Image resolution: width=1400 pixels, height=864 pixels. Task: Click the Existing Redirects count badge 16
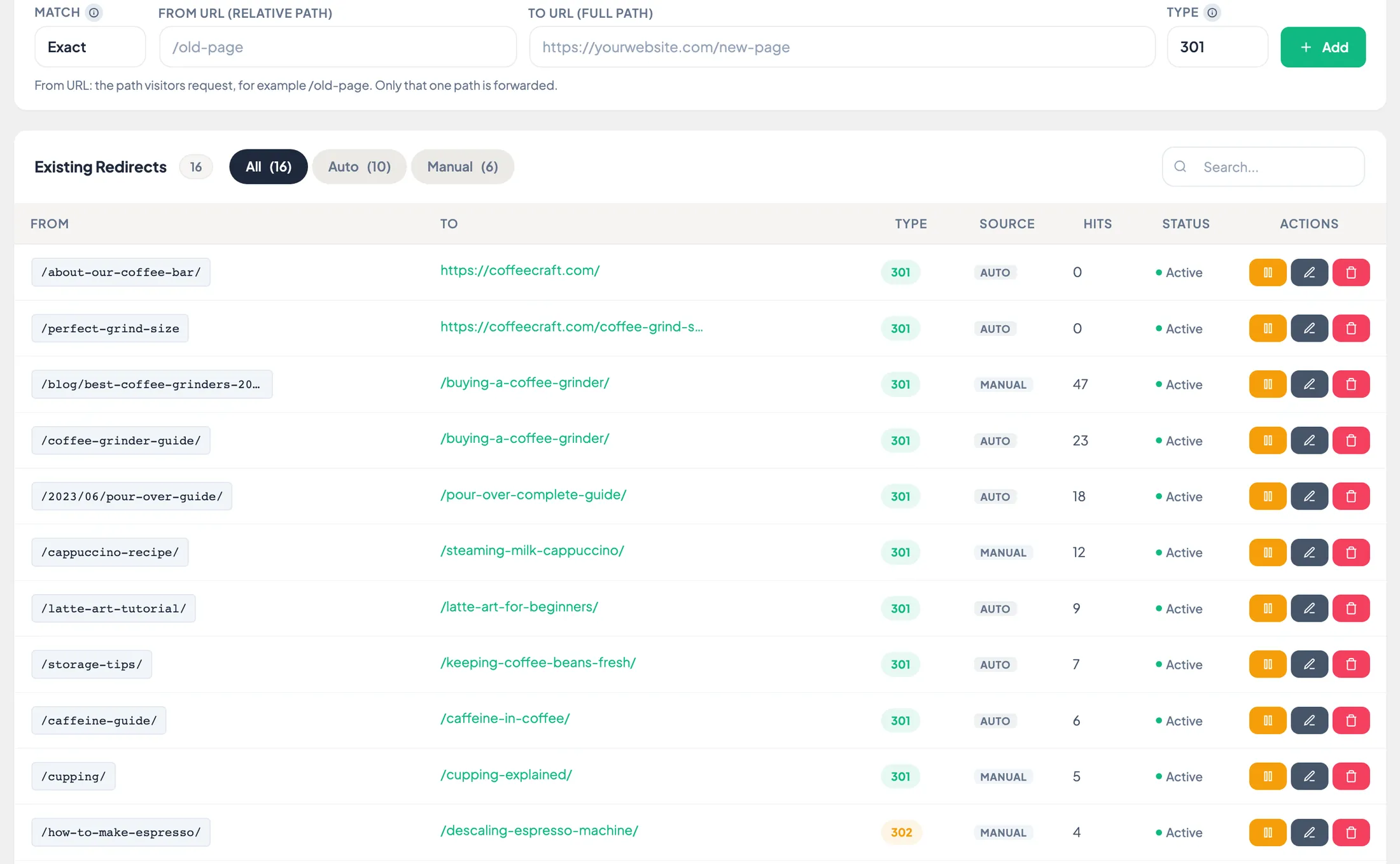coord(196,167)
